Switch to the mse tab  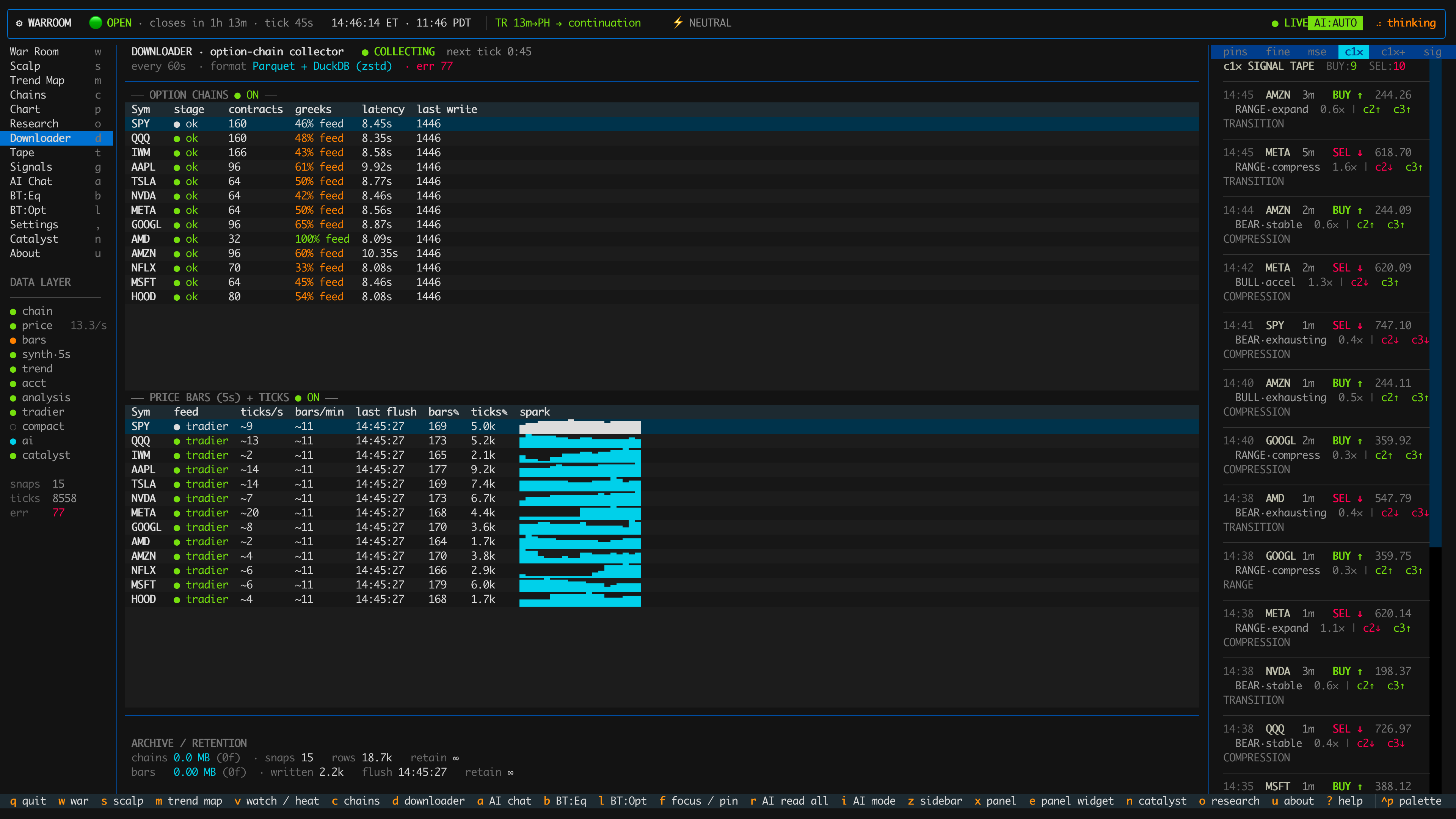(x=1317, y=52)
